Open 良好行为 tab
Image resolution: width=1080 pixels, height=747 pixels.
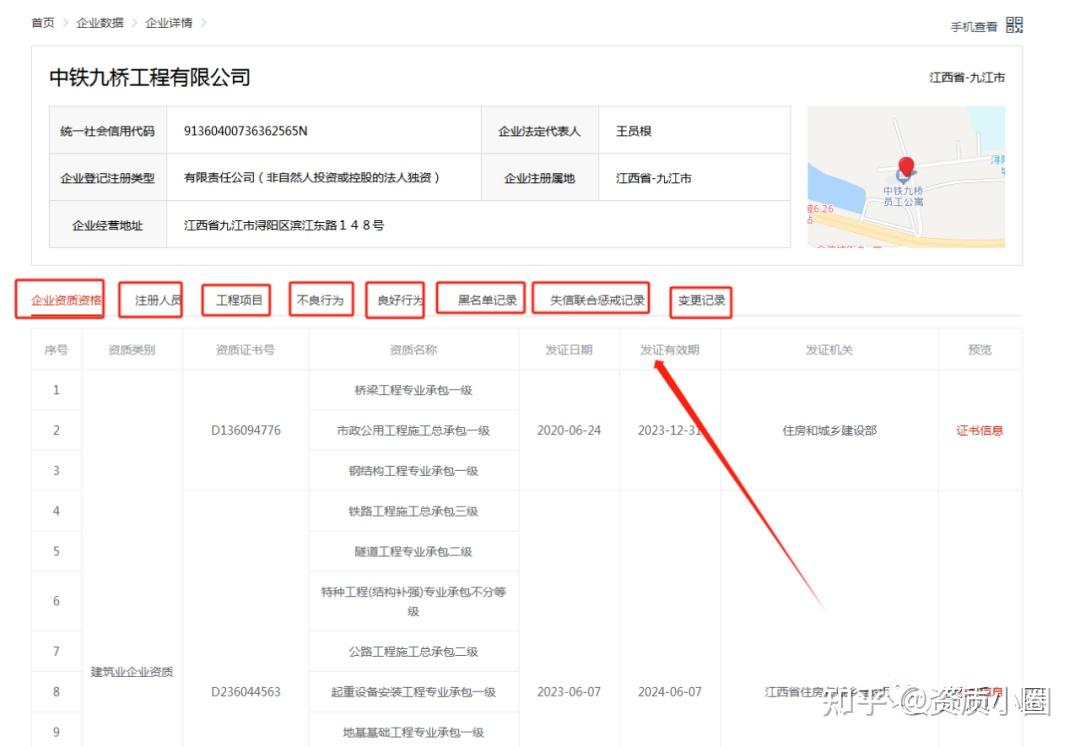click(x=400, y=300)
